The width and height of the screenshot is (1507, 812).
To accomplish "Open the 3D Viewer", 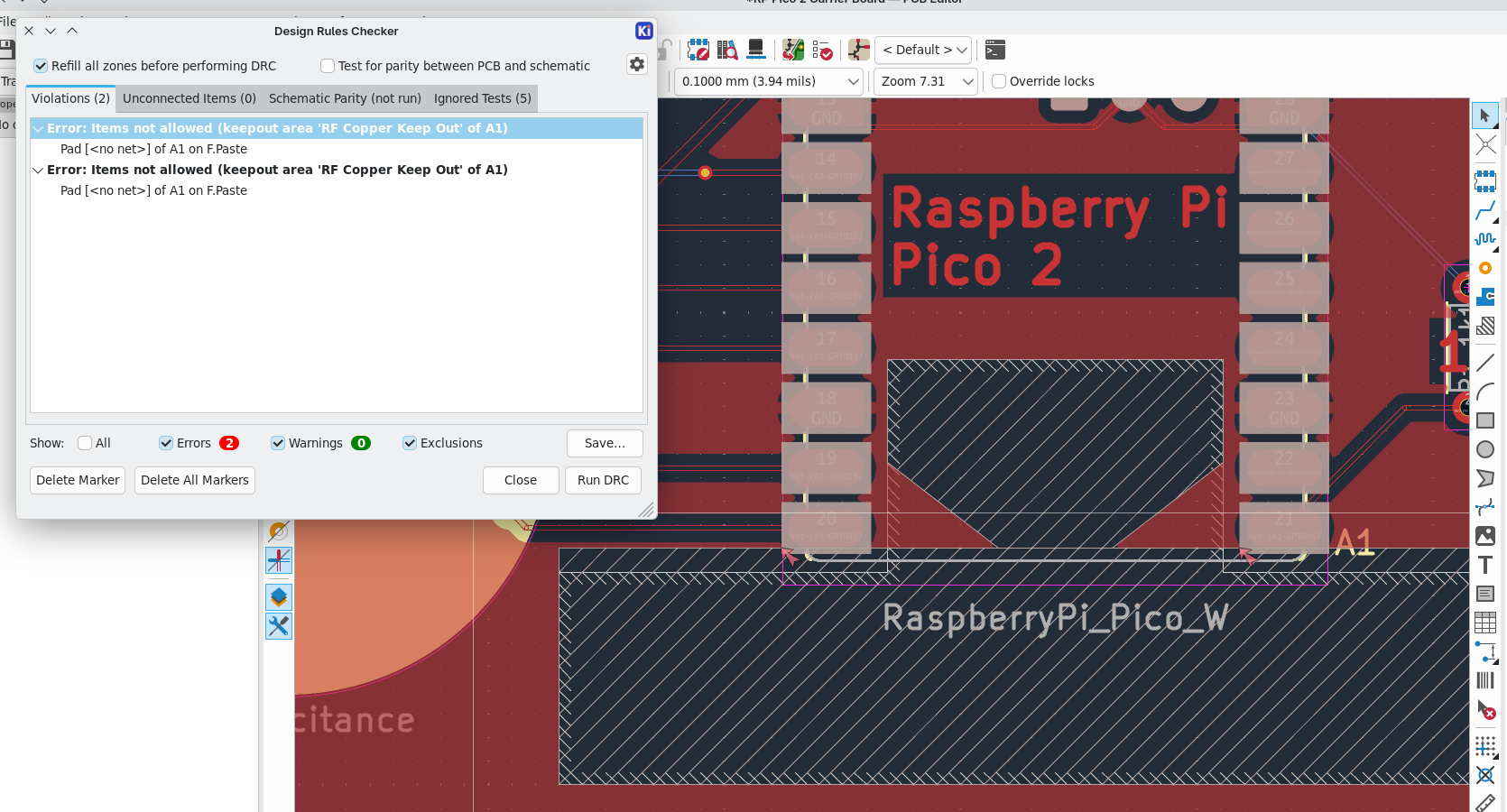I will point(756,50).
